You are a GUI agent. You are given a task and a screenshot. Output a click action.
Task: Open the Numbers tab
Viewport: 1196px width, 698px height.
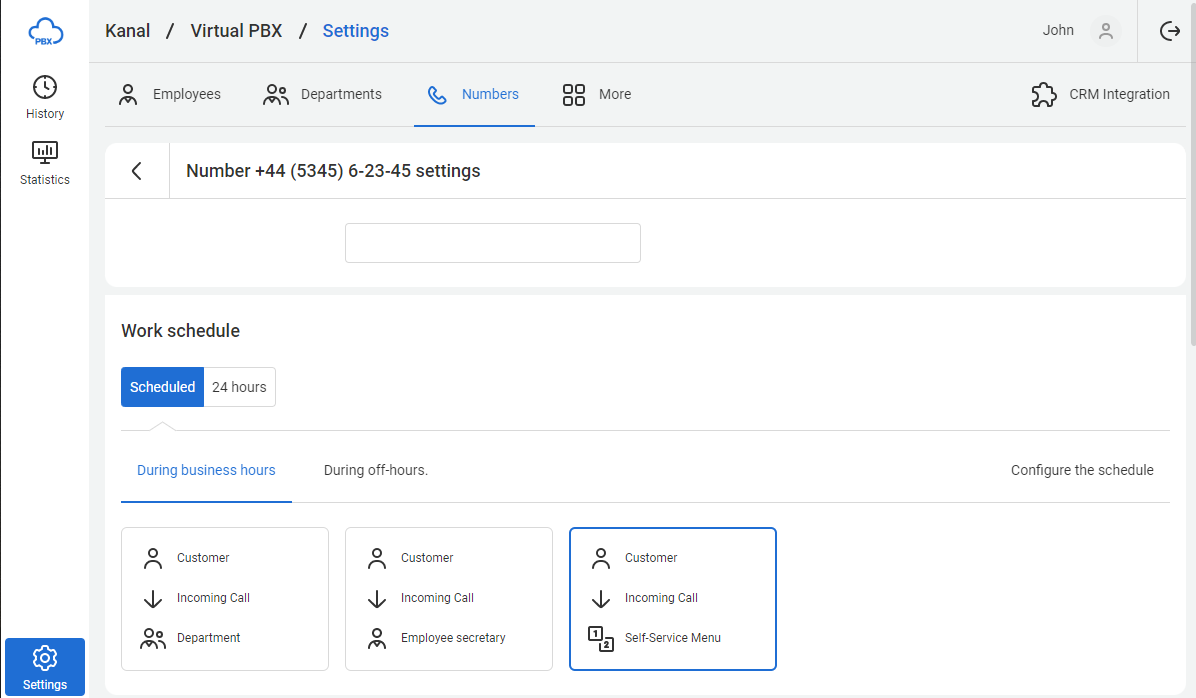point(474,95)
